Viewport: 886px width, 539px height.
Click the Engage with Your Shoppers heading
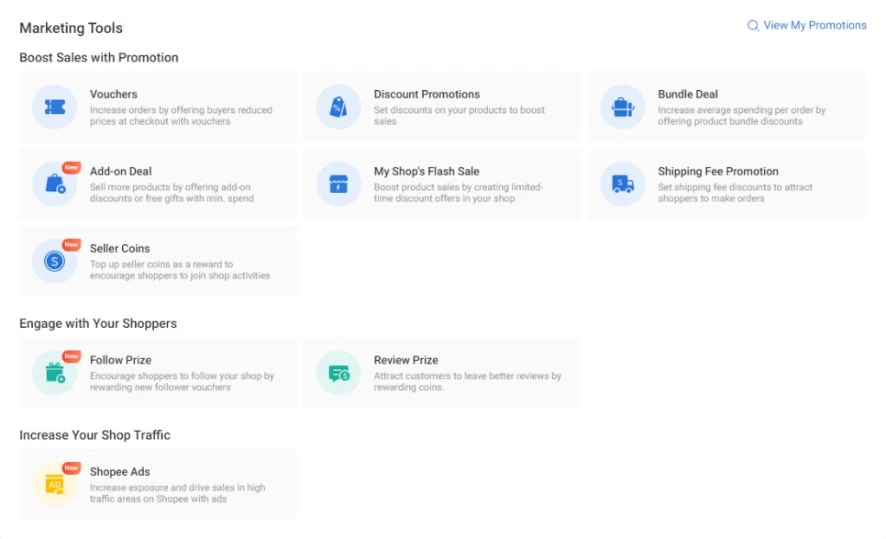[98, 324]
